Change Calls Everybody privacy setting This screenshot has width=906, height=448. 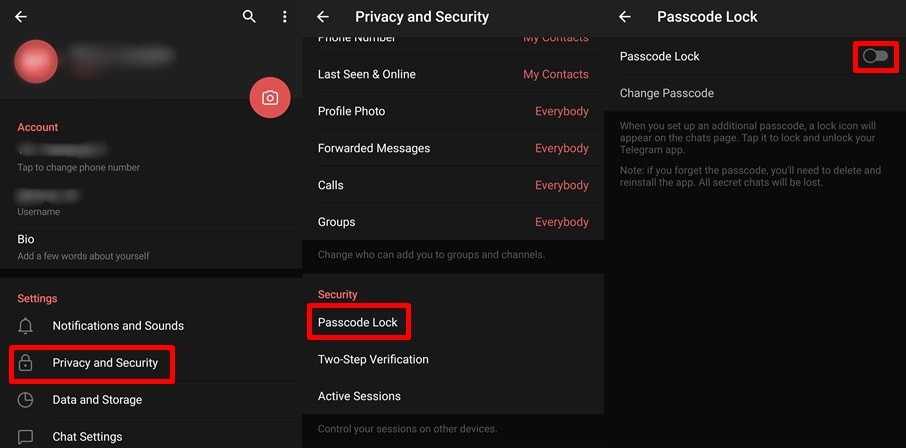pos(561,185)
